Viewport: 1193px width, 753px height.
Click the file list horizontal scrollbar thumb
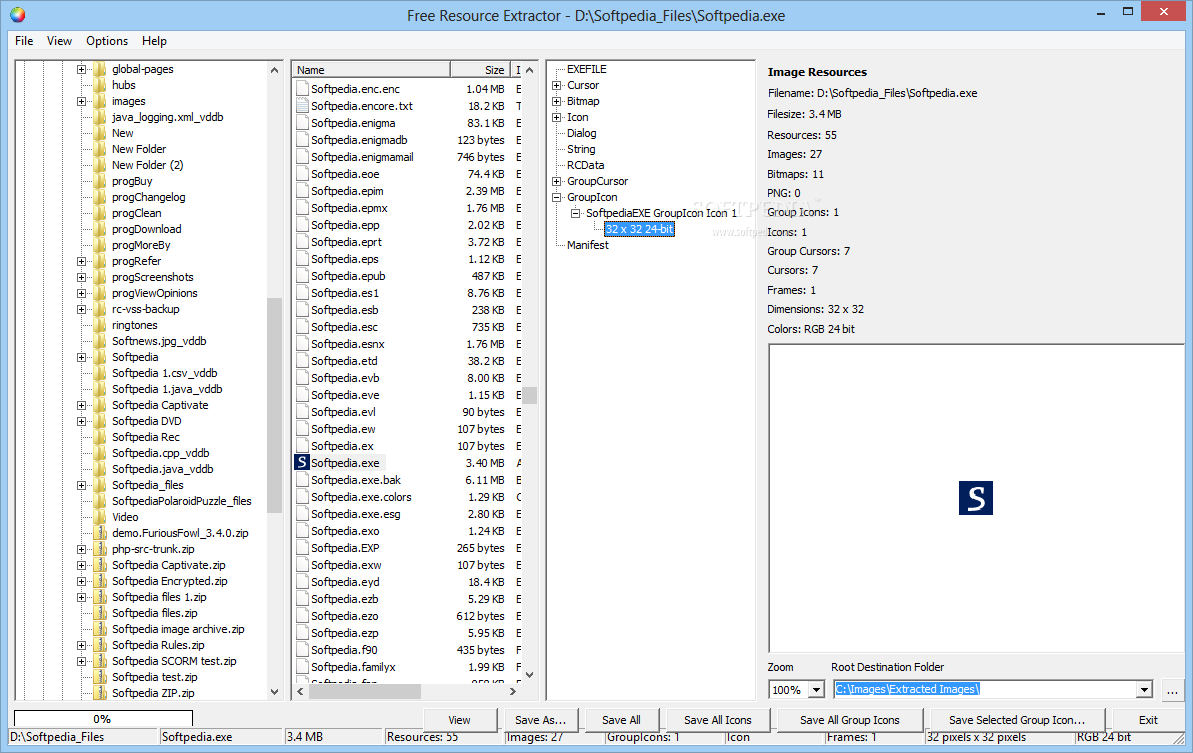coord(364,691)
